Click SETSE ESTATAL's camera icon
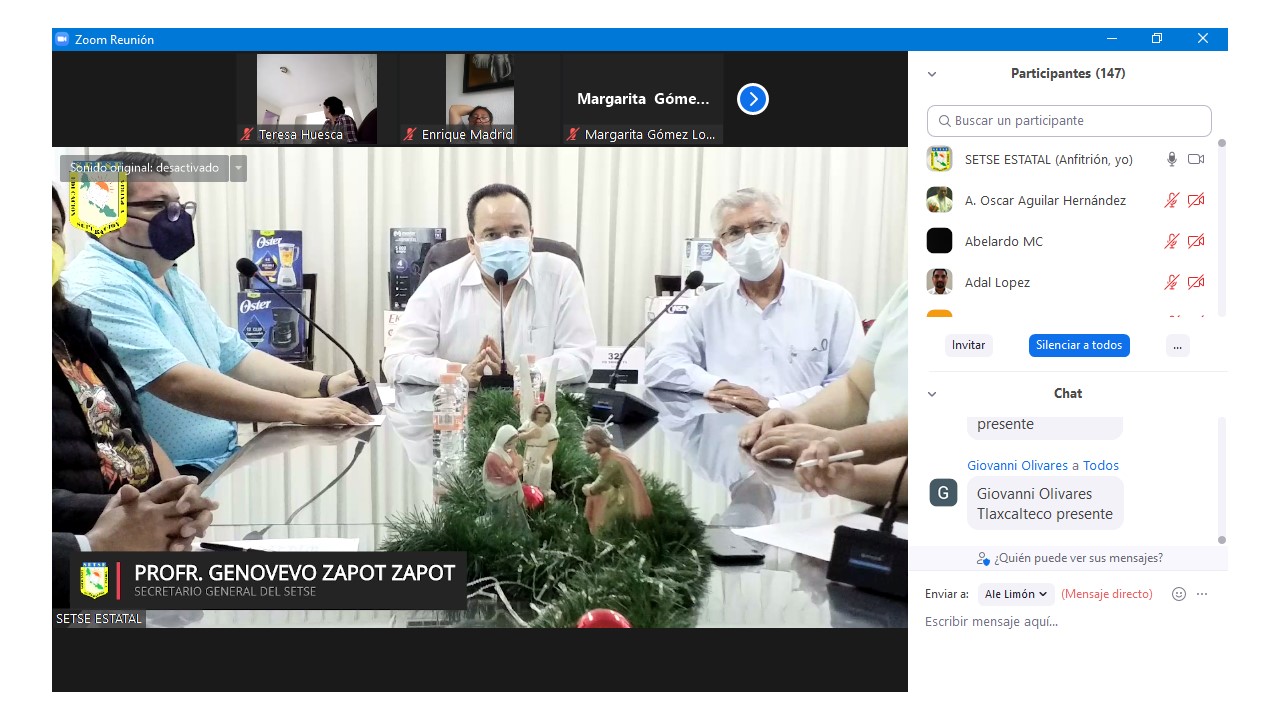Viewport: 1280px width, 720px height. pyautogui.click(x=1195, y=159)
